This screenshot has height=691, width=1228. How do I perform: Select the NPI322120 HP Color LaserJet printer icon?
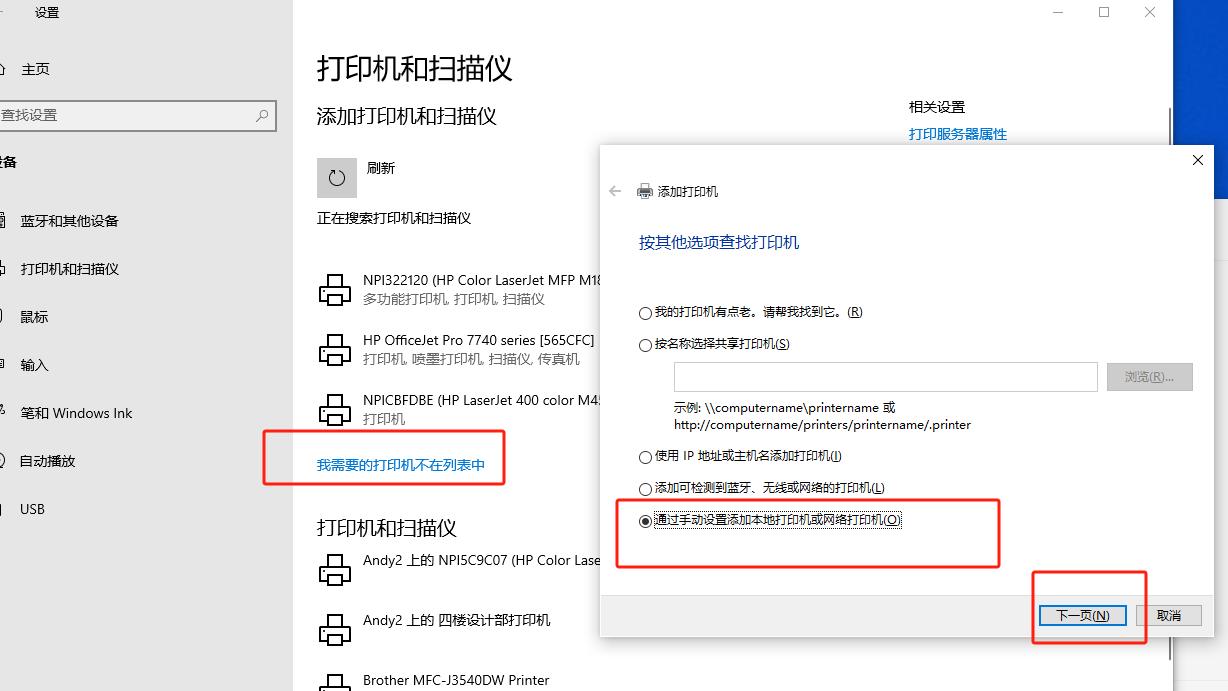[335, 288]
